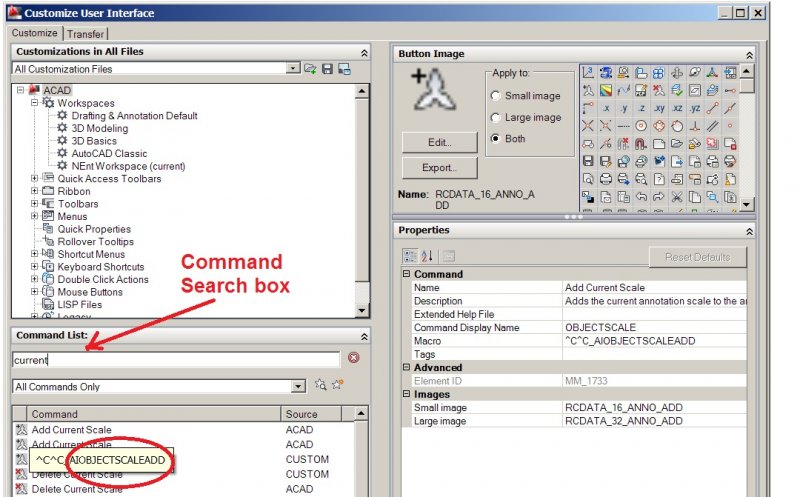Select Delete Current Scale with ACAD source

pos(77,489)
